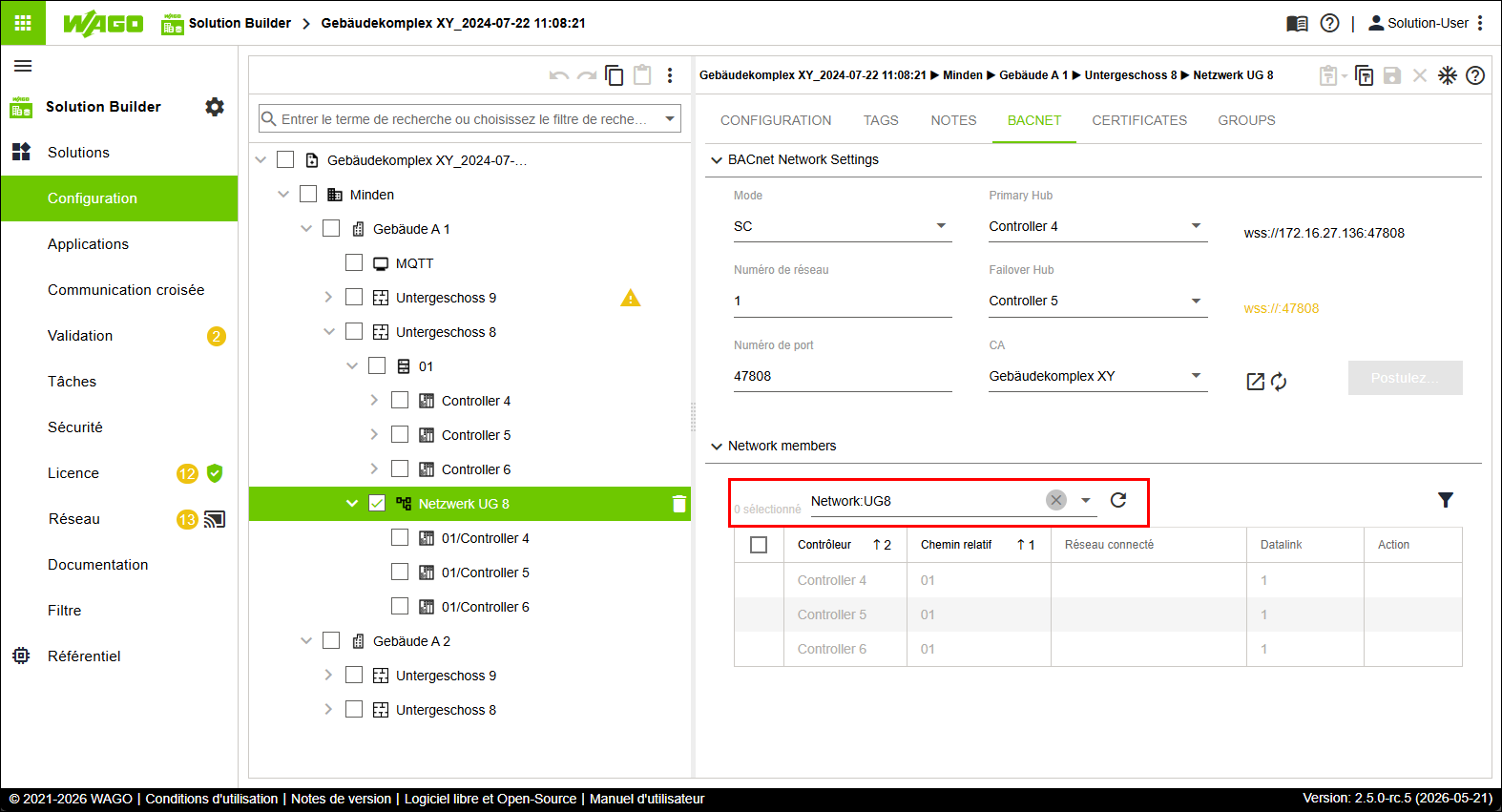This screenshot has height=812, width=1502.
Task: Redo the last tree action
Action: coord(587,75)
